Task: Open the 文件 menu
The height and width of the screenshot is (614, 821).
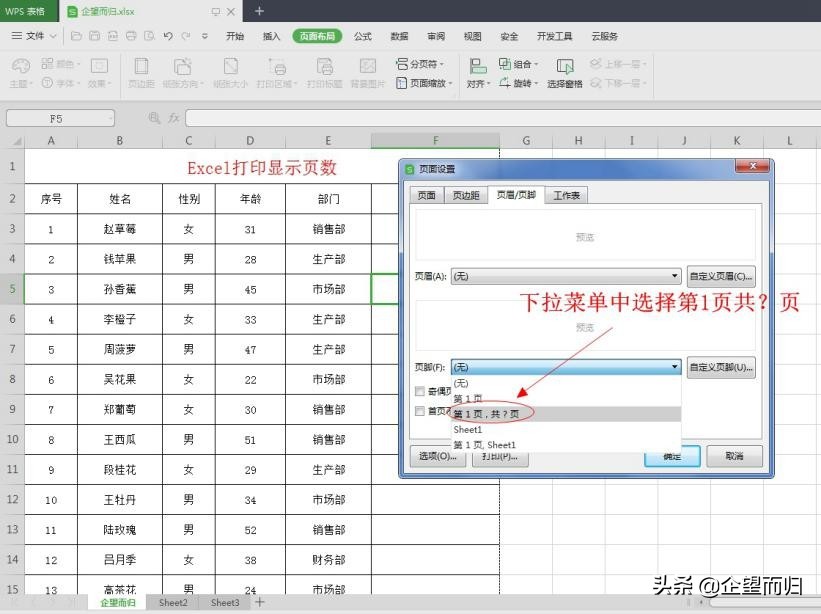Action: coord(34,36)
